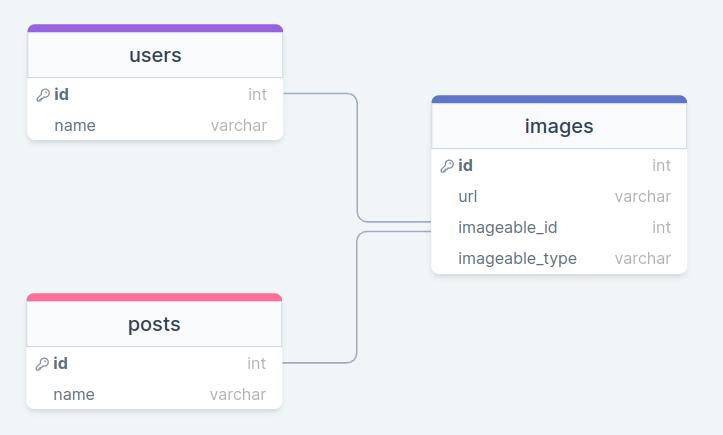This screenshot has height=435, width=723.
Task: Click the blue color bar above images
Action: click(x=559, y=99)
